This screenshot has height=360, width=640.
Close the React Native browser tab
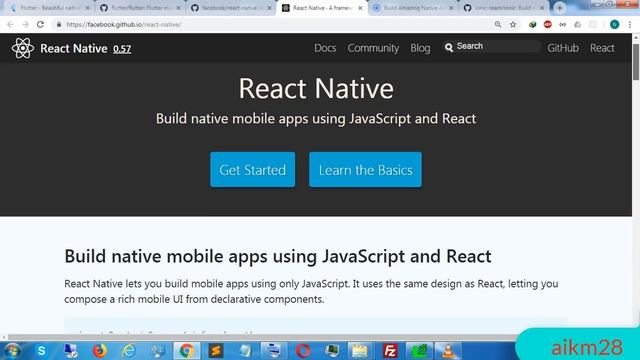(360, 8)
